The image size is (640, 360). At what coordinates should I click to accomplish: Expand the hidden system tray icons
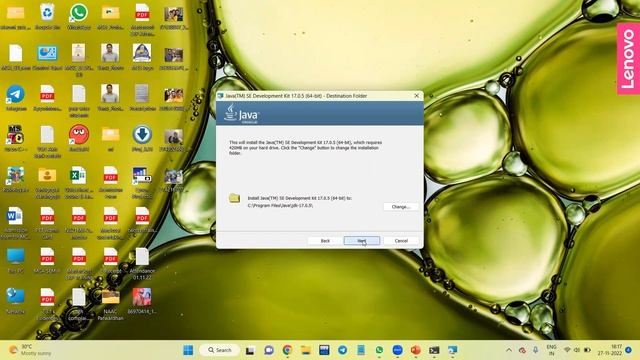[x=509, y=350]
